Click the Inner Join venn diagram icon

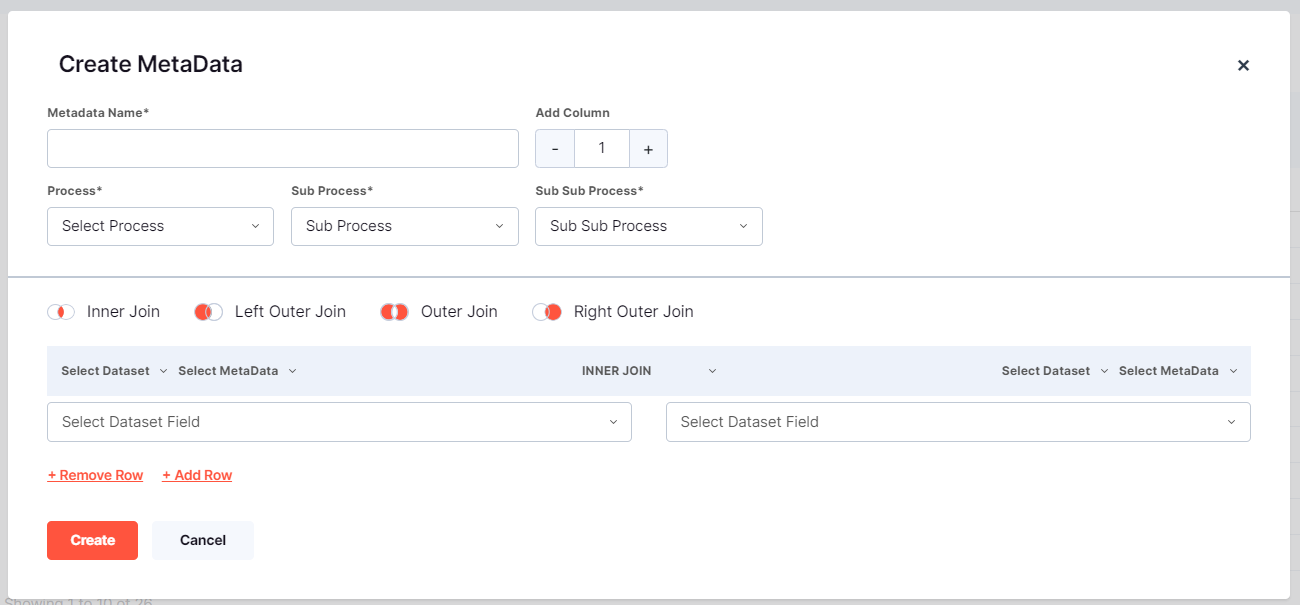click(61, 311)
